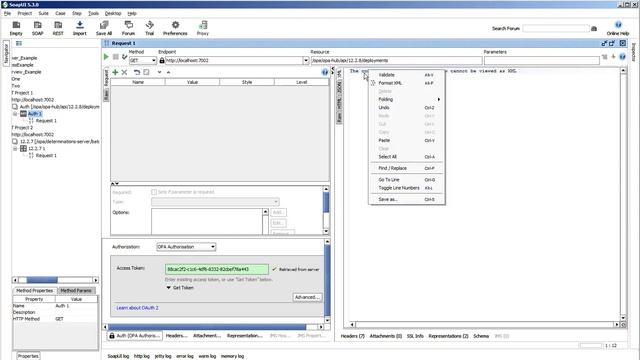Click the SOAP project toolbar icon
Screen dimensions: 640x360
[x=38, y=28]
